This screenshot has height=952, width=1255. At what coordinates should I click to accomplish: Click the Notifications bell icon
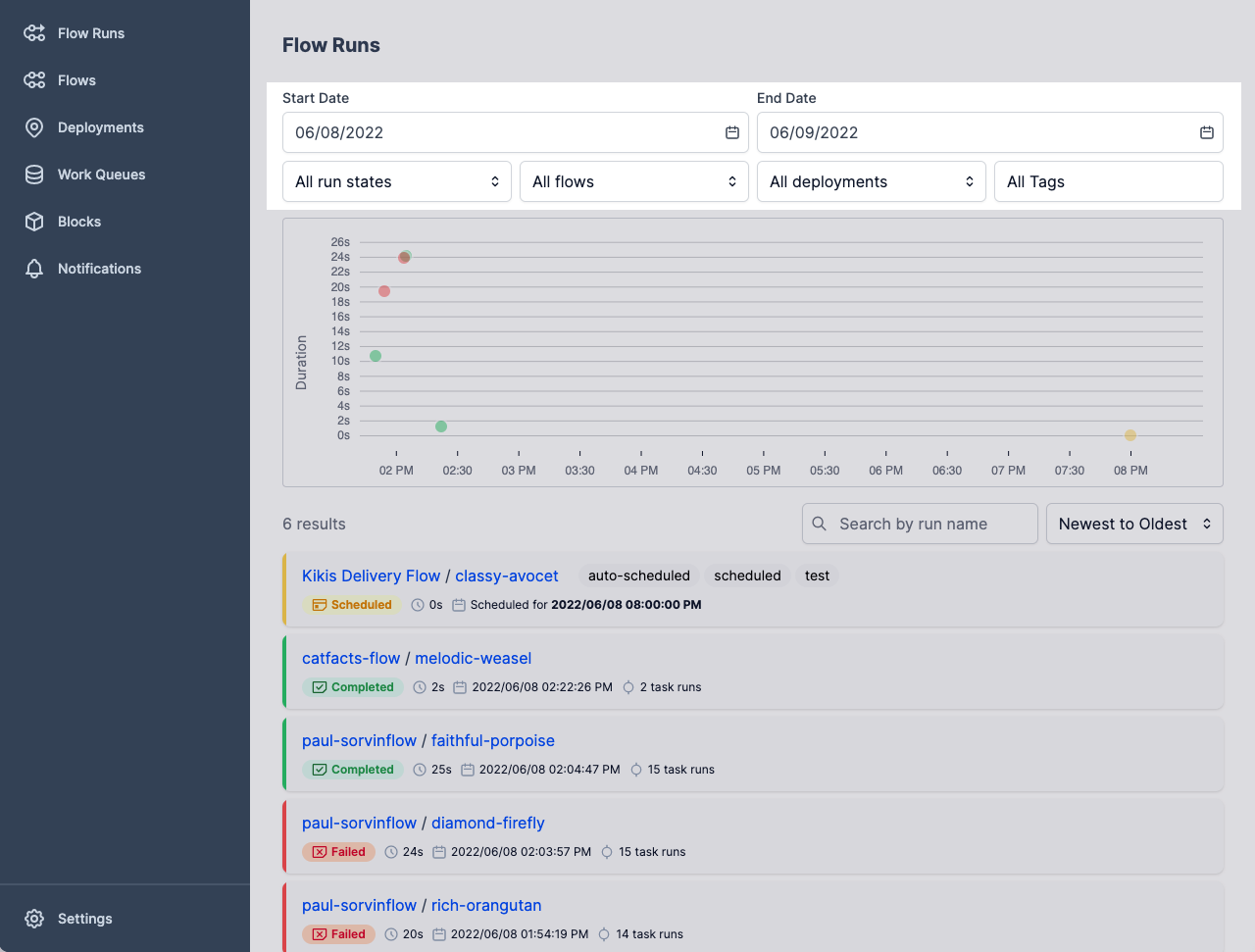[34, 269]
